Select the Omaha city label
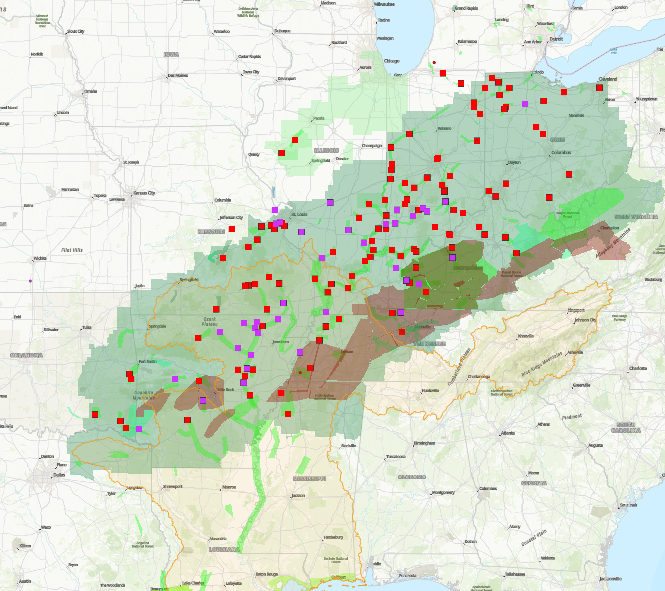The image size is (665, 591). pyautogui.click(x=91, y=91)
